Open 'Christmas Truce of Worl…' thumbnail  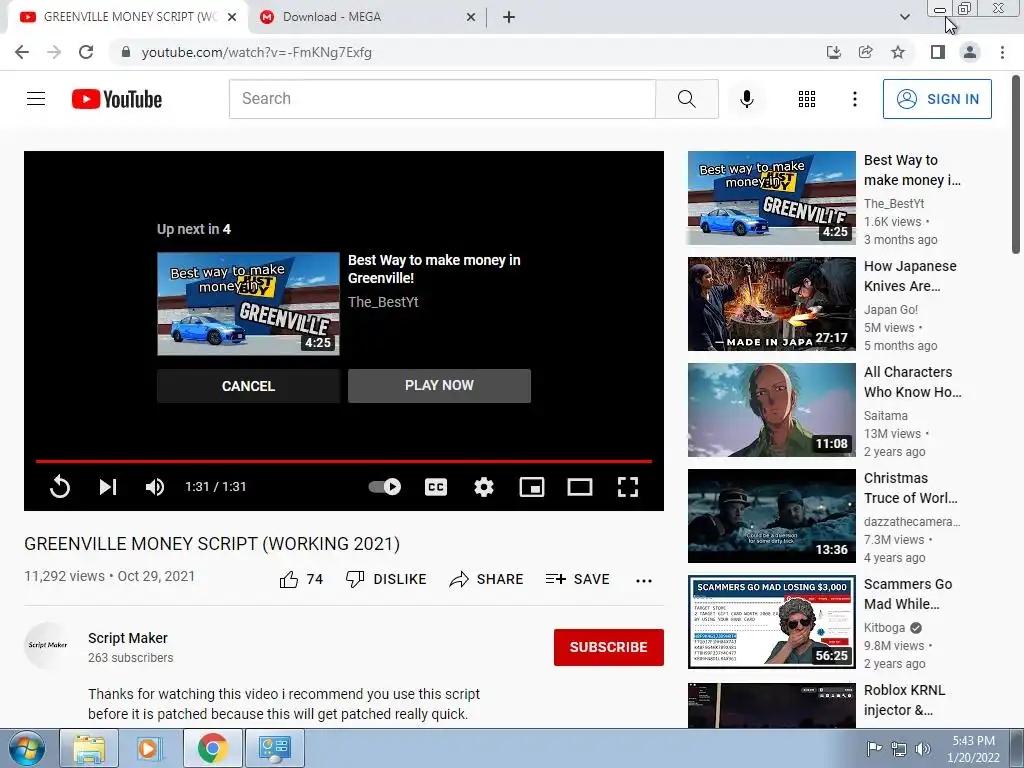point(771,516)
